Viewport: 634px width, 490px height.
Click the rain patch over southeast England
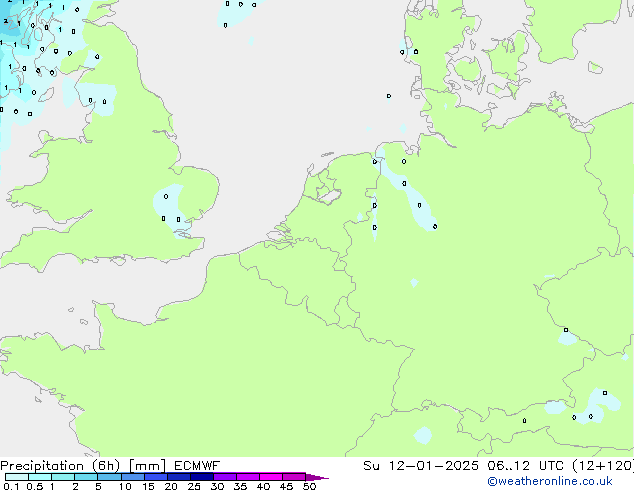[x=170, y=207]
